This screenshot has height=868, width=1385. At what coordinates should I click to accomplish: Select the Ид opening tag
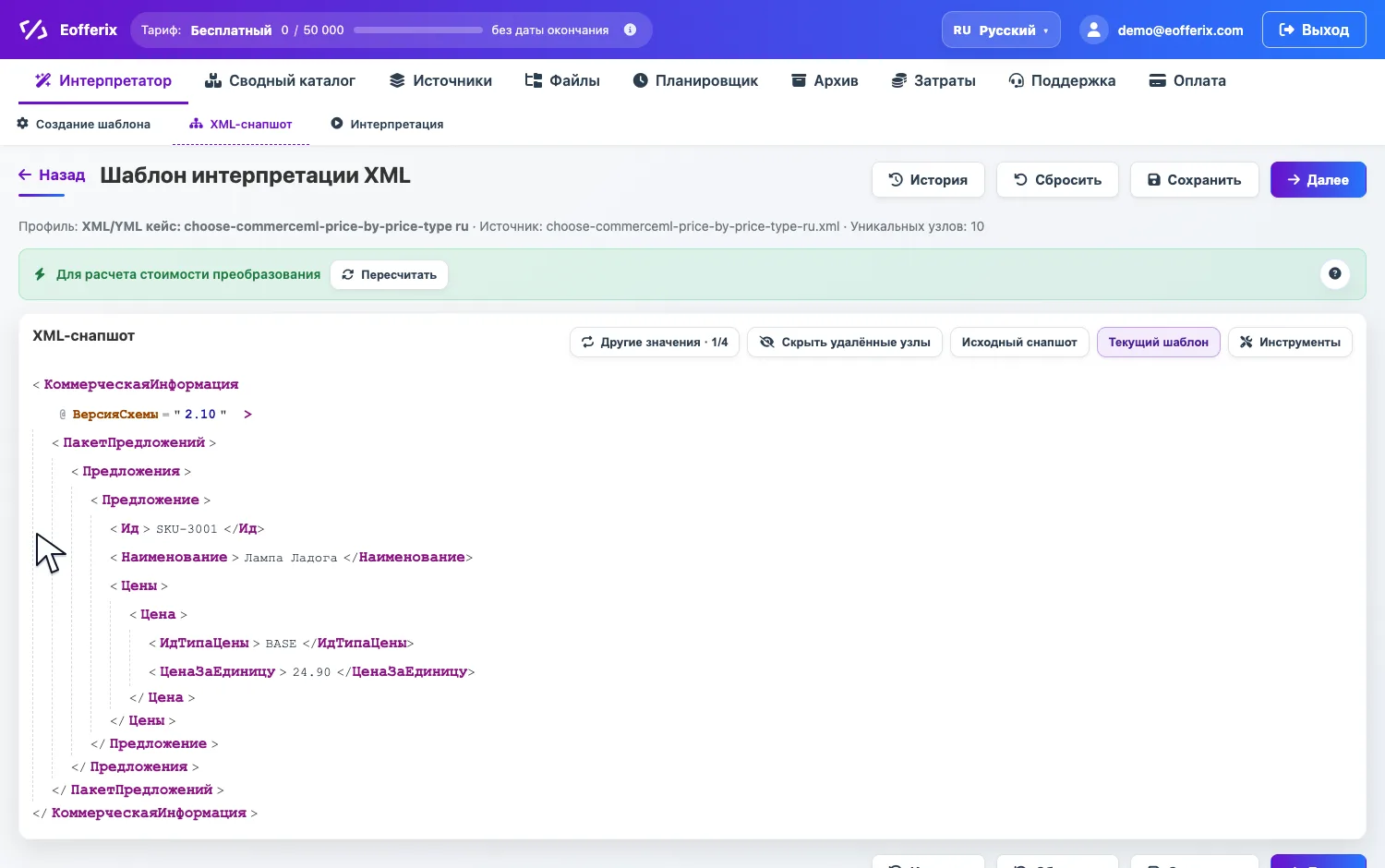(x=130, y=528)
